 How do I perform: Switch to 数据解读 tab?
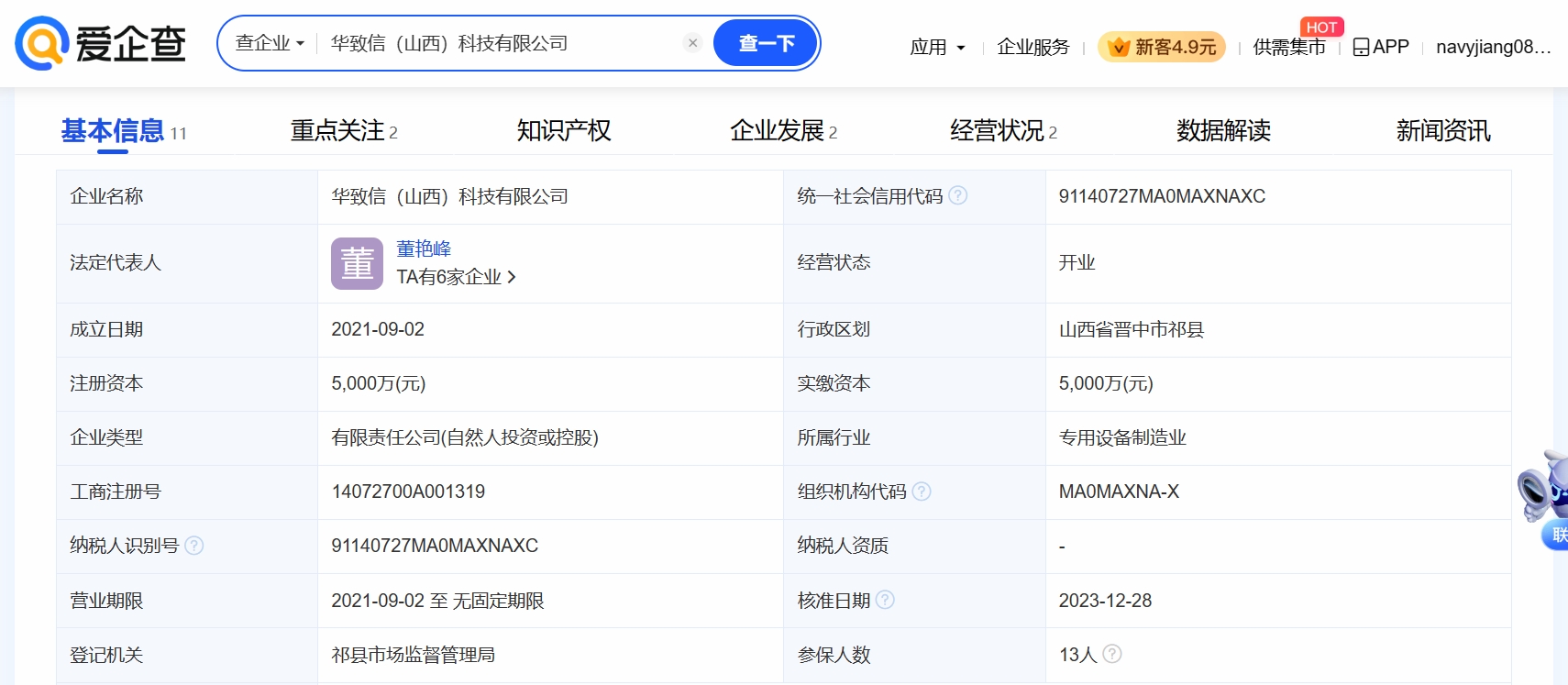point(1223,131)
